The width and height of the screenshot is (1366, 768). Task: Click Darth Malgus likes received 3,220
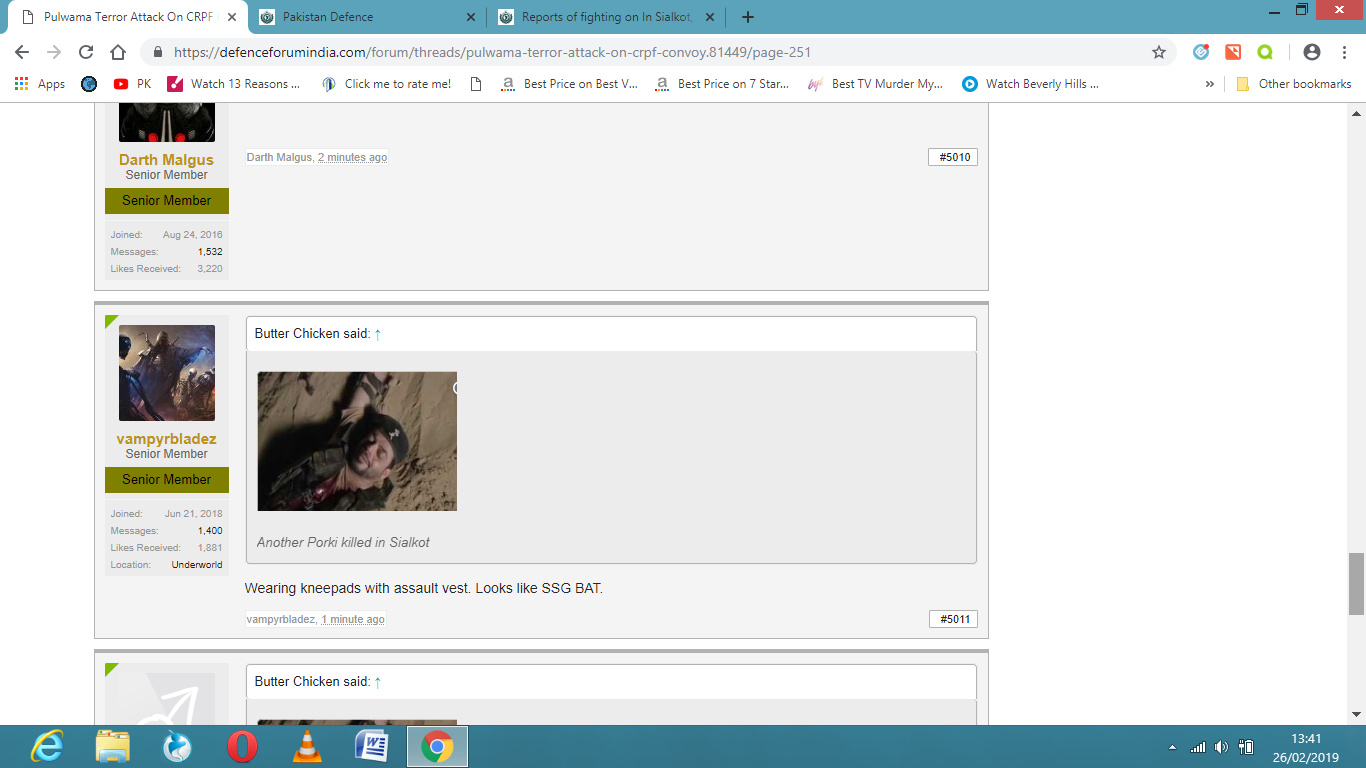pyautogui.click(x=210, y=269)
